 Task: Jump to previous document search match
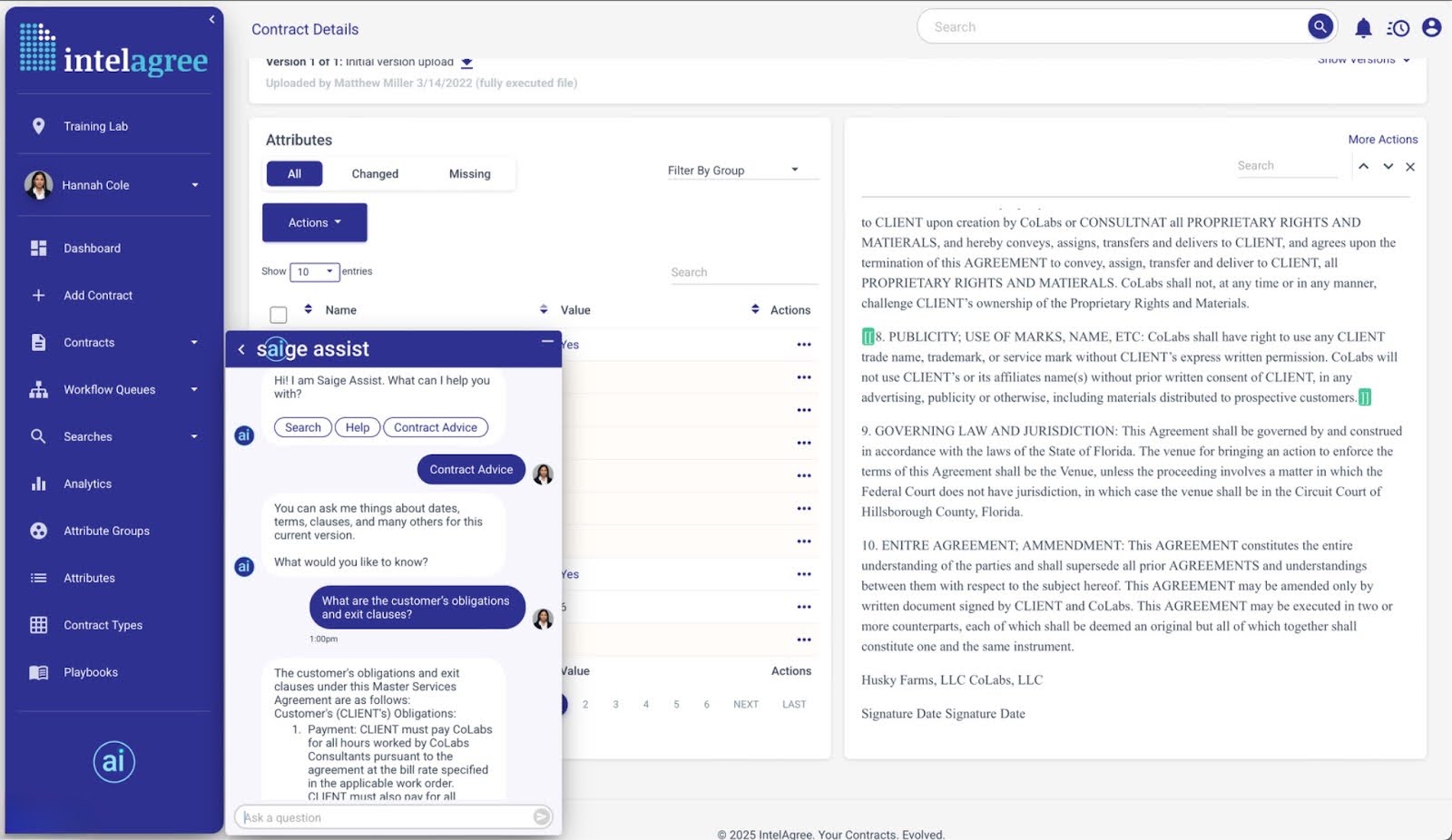pyautogui.click(x=1363, y=166)
